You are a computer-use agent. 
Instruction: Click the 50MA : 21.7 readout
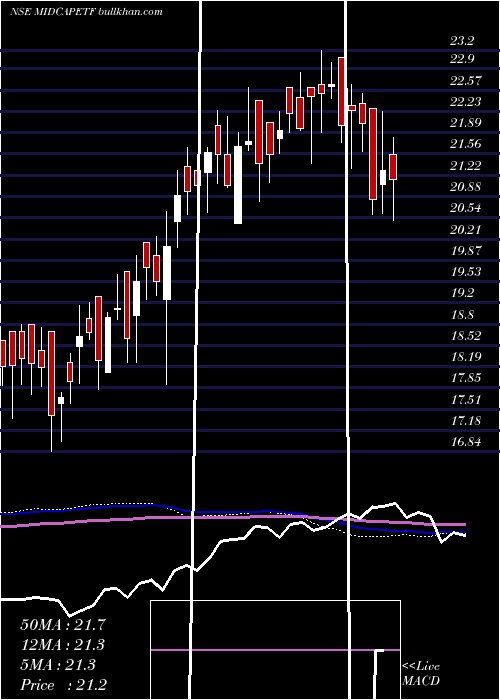tap(63, 625)
